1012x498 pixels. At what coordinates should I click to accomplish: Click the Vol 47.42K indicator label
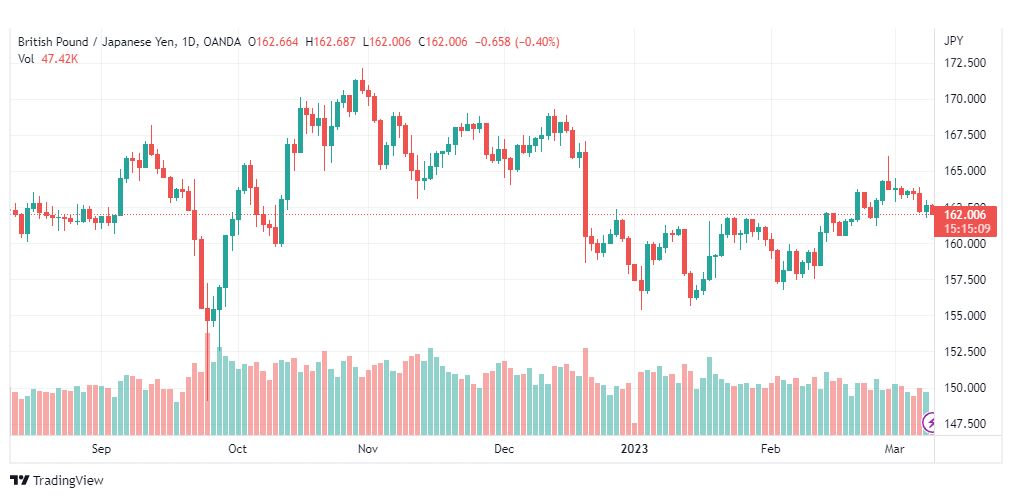tap(48, 59)
